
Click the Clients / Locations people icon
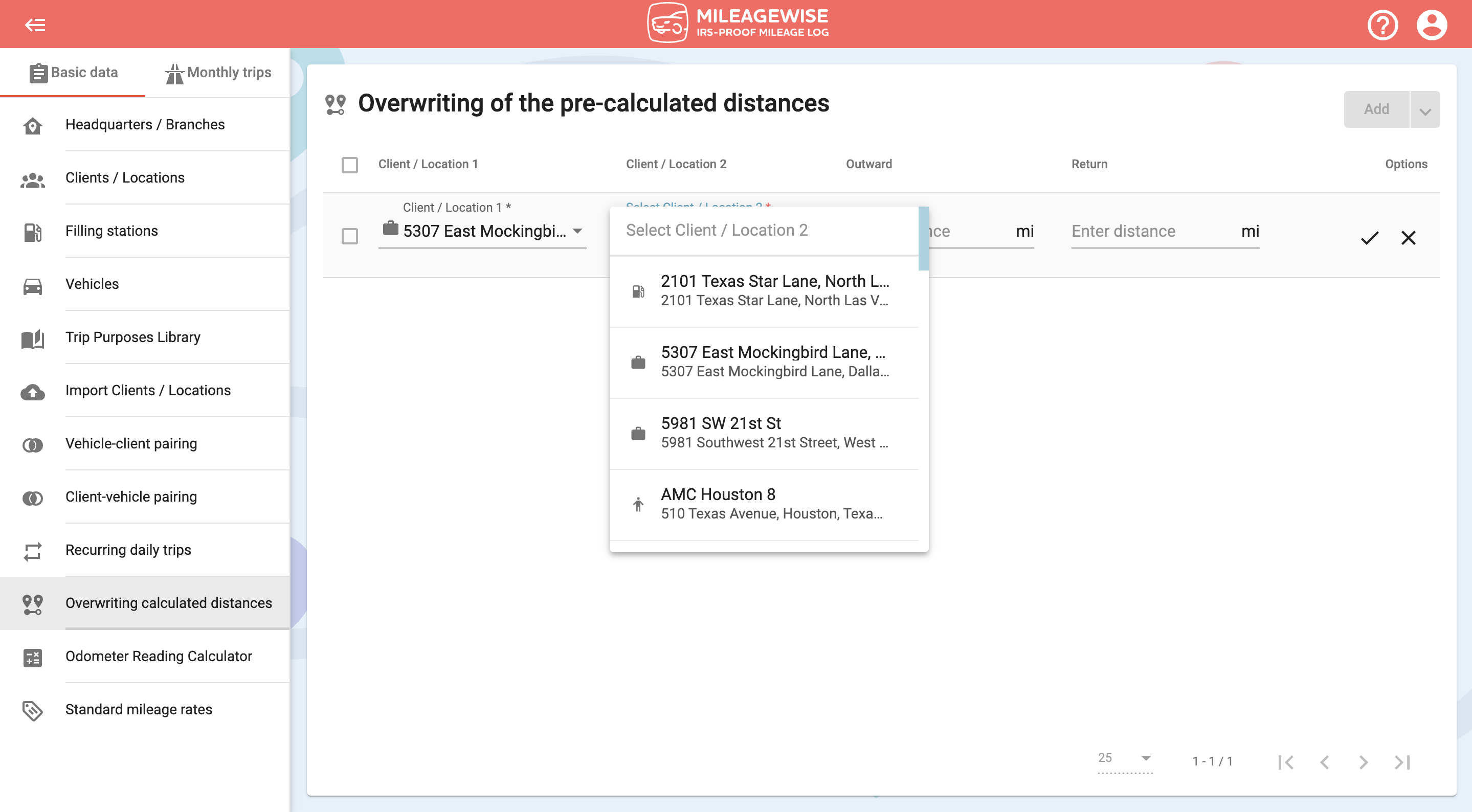[33, 179]
